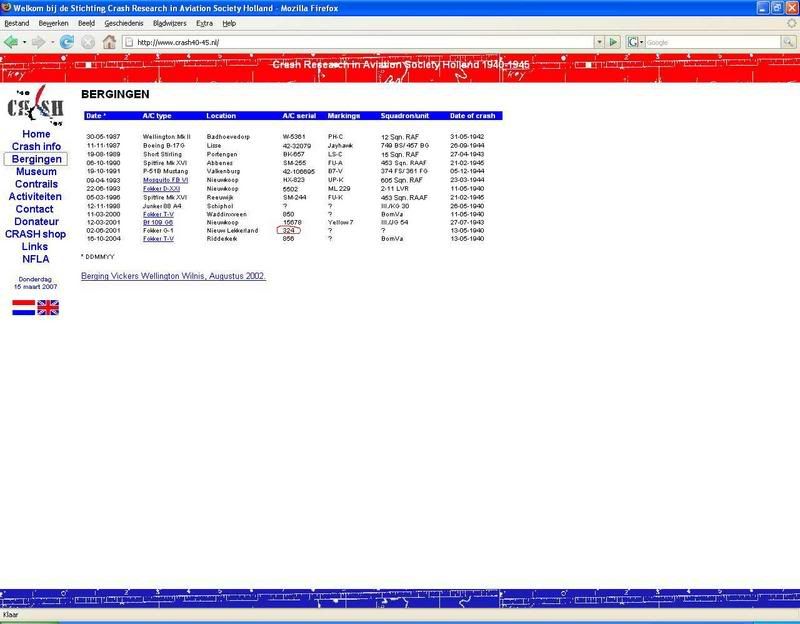Click the page icon in address bar
800x624 pixels.
[129, 42]
